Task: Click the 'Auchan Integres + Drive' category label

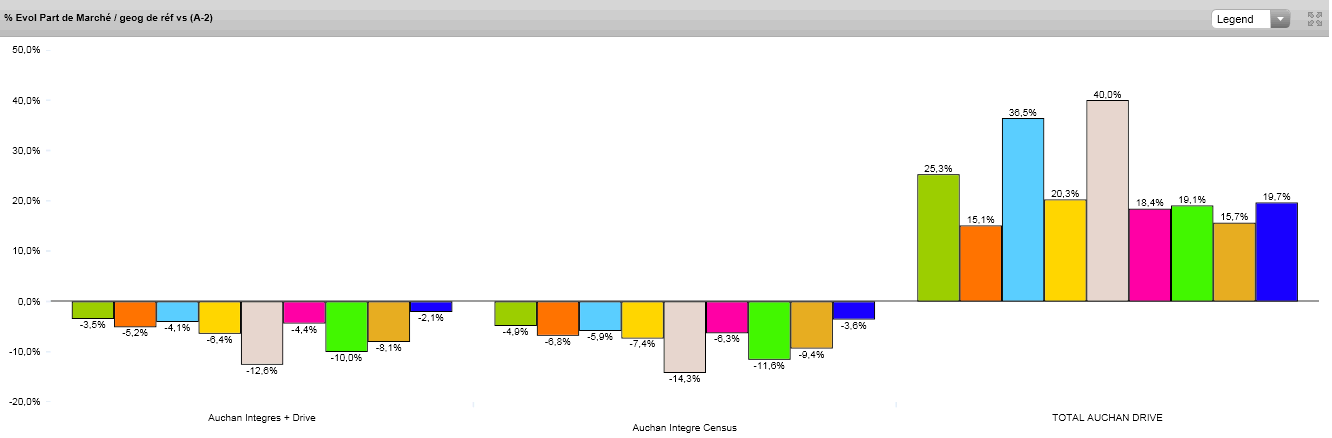Action: point(262,416)
